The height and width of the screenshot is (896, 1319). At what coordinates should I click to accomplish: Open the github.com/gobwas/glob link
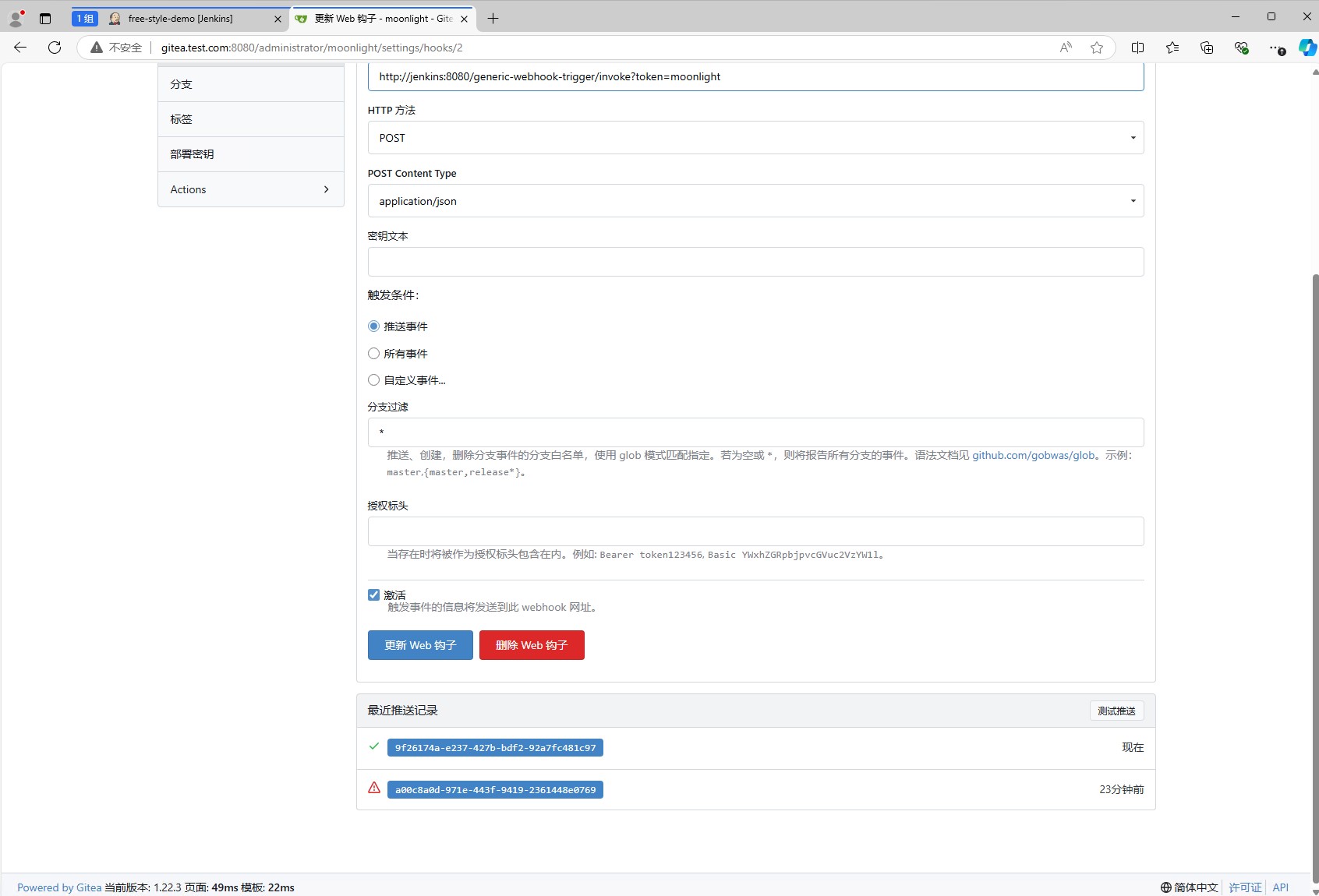click(x=1033, y=455)
